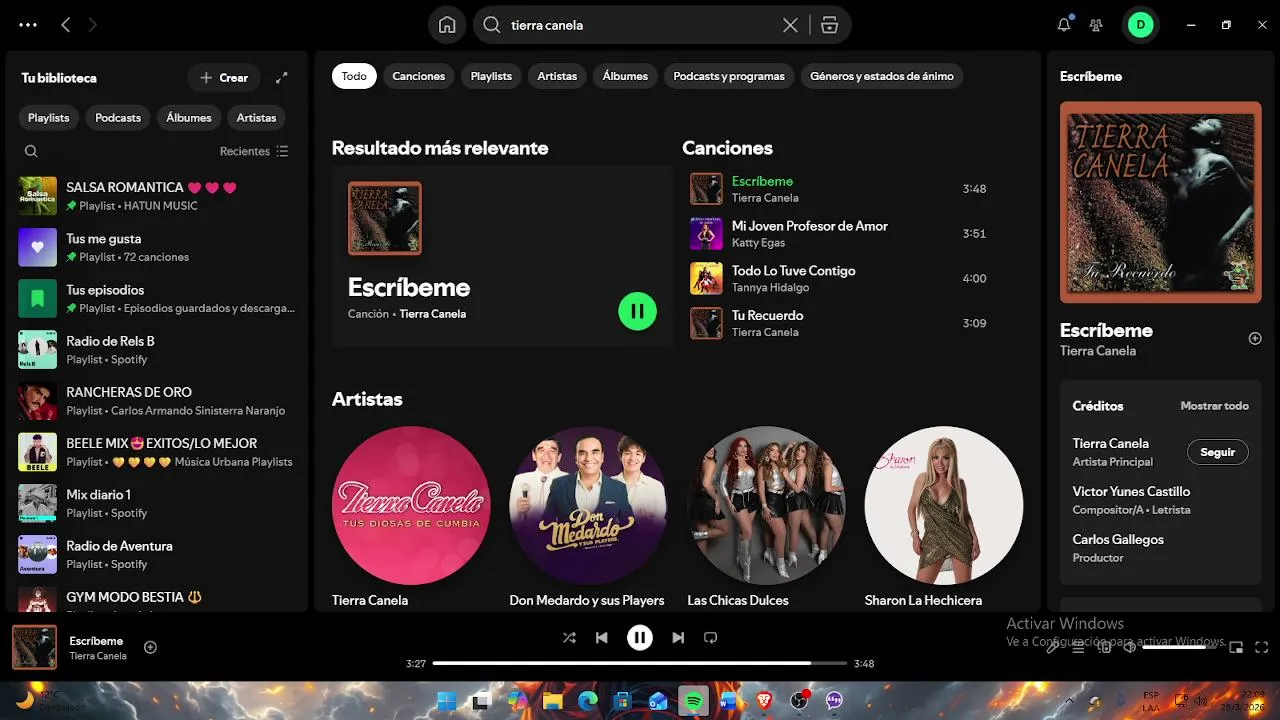
Task: Filter library by Playlists chip
Action: point(49,118)
